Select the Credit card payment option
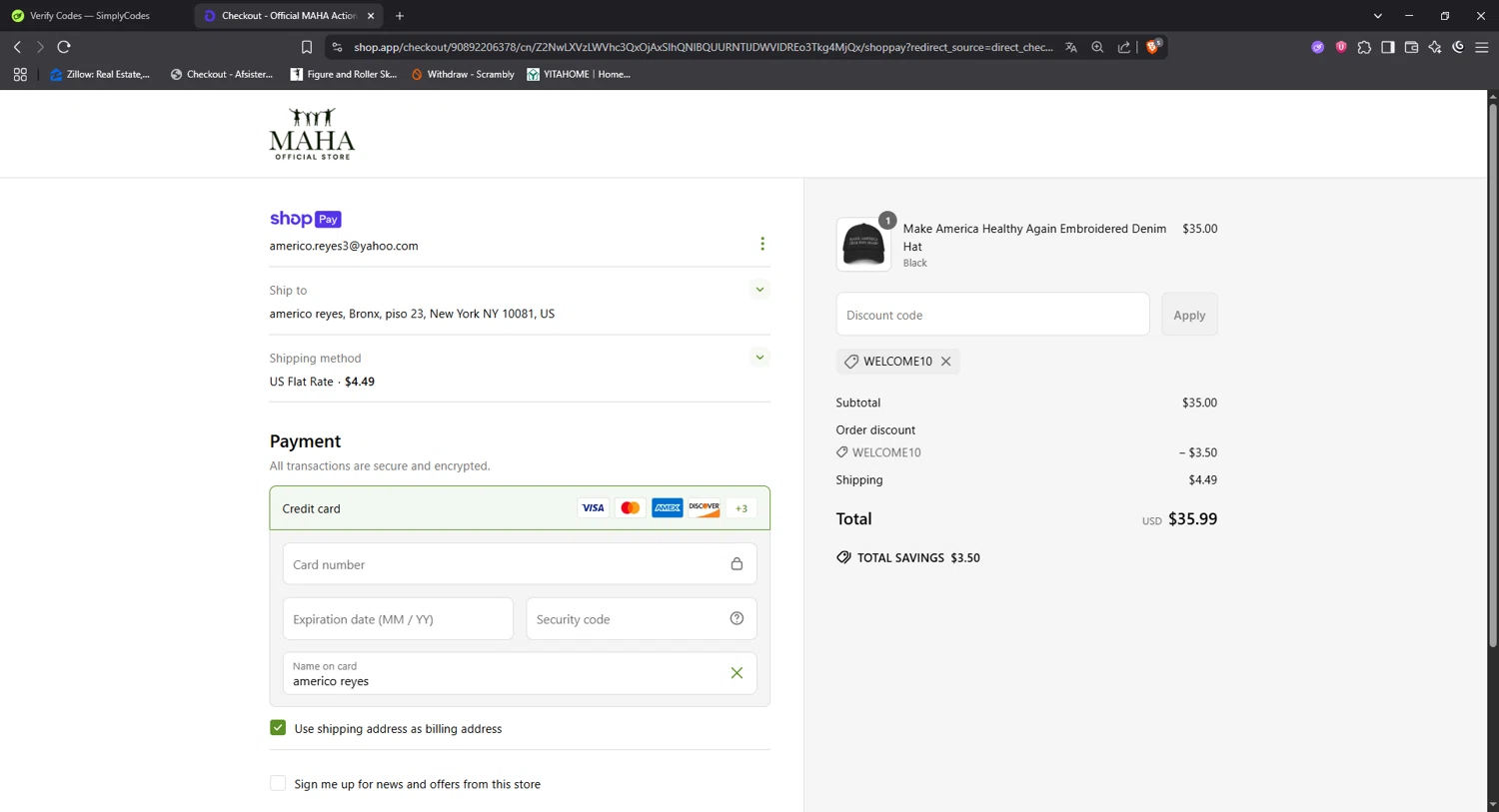1499x812 pixels. tap(520, 508)
